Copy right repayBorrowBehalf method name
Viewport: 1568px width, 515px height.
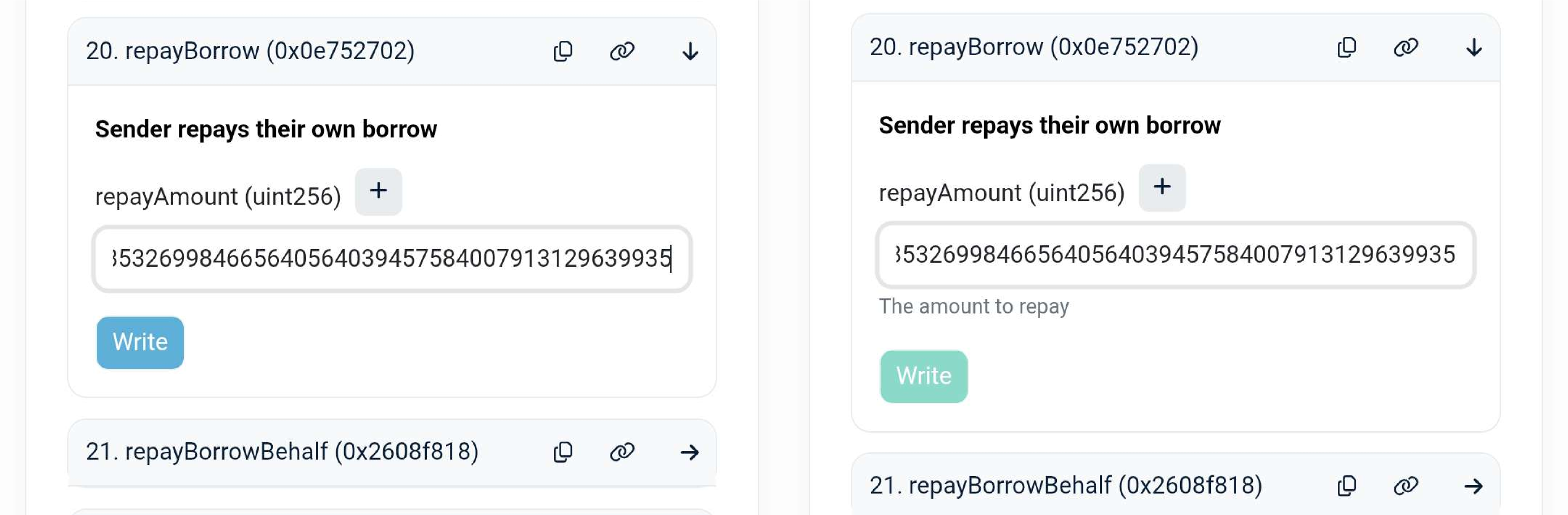(x=1346, y=486)
